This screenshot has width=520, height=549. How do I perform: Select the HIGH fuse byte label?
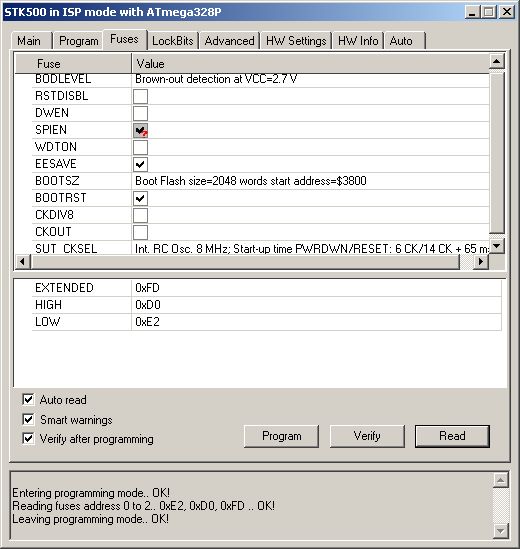(48, 305)
